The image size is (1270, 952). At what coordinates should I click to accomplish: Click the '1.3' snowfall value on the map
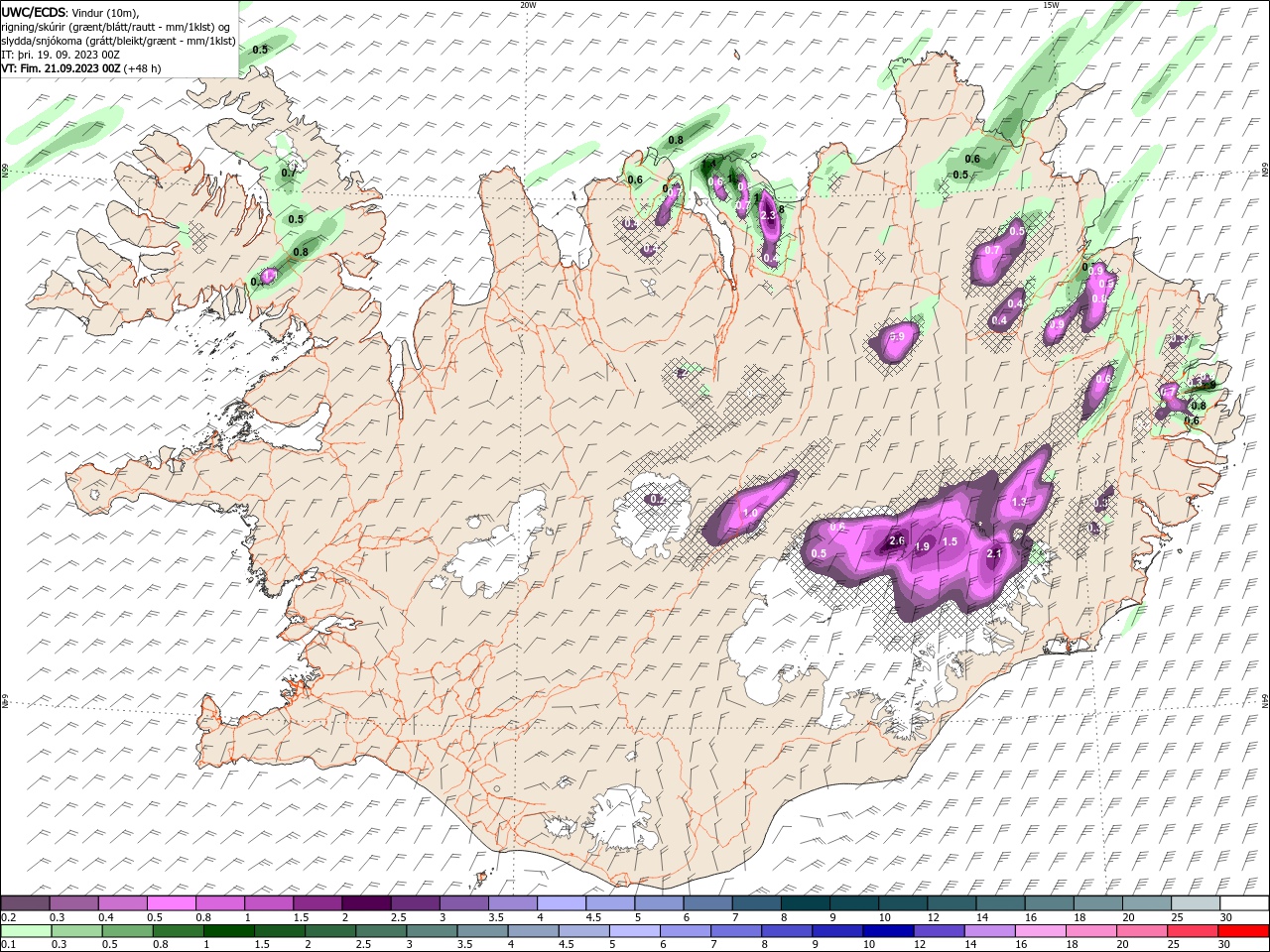point(1019,503)
